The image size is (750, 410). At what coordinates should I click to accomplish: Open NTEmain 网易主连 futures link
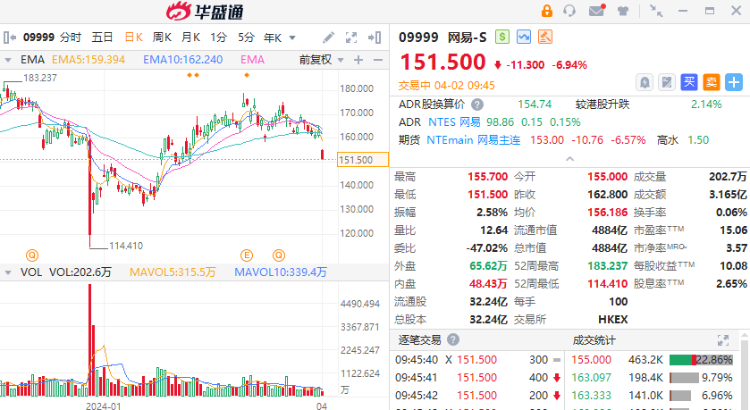pos(473,140)
